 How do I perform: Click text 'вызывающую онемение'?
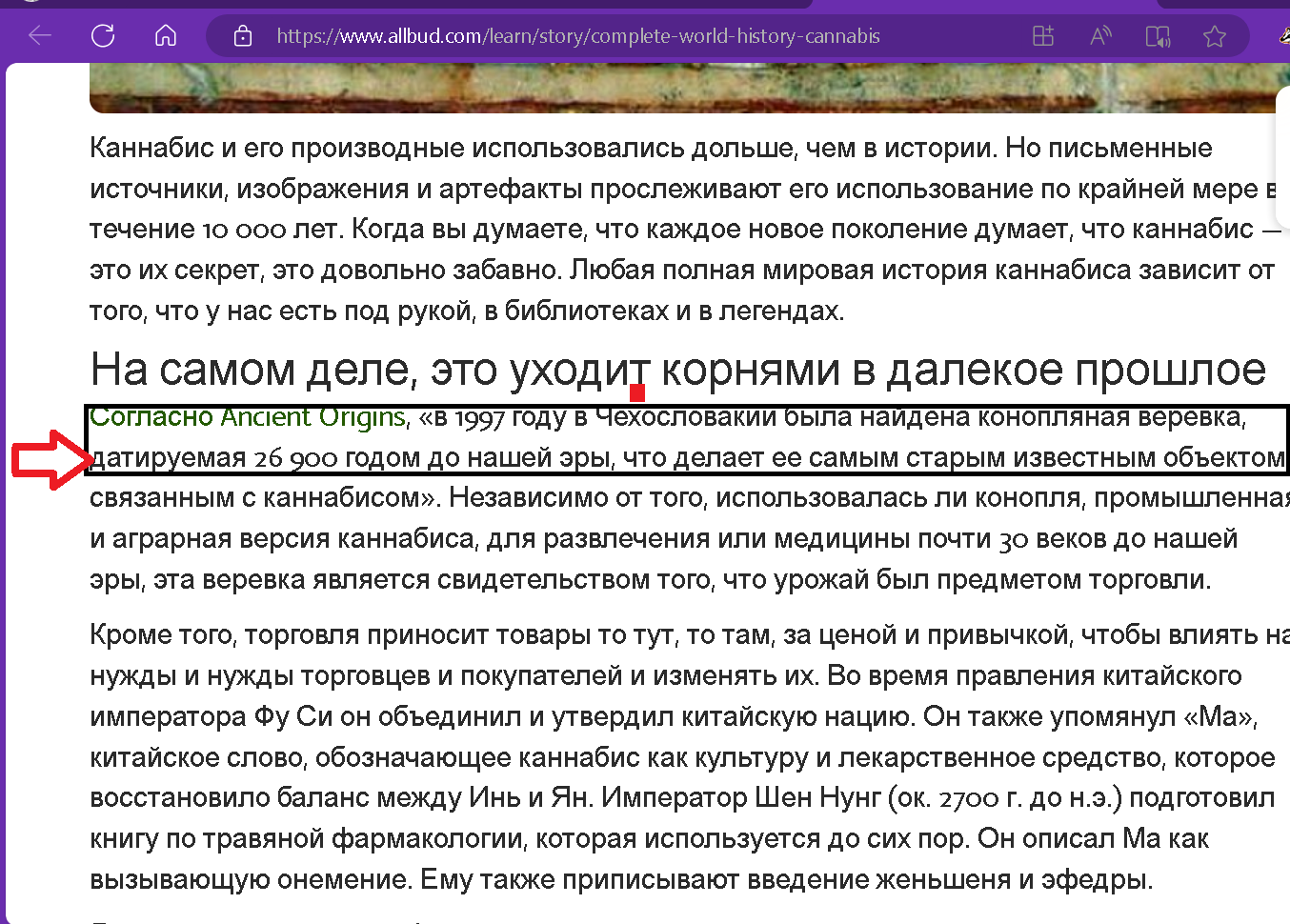(251, 879)
